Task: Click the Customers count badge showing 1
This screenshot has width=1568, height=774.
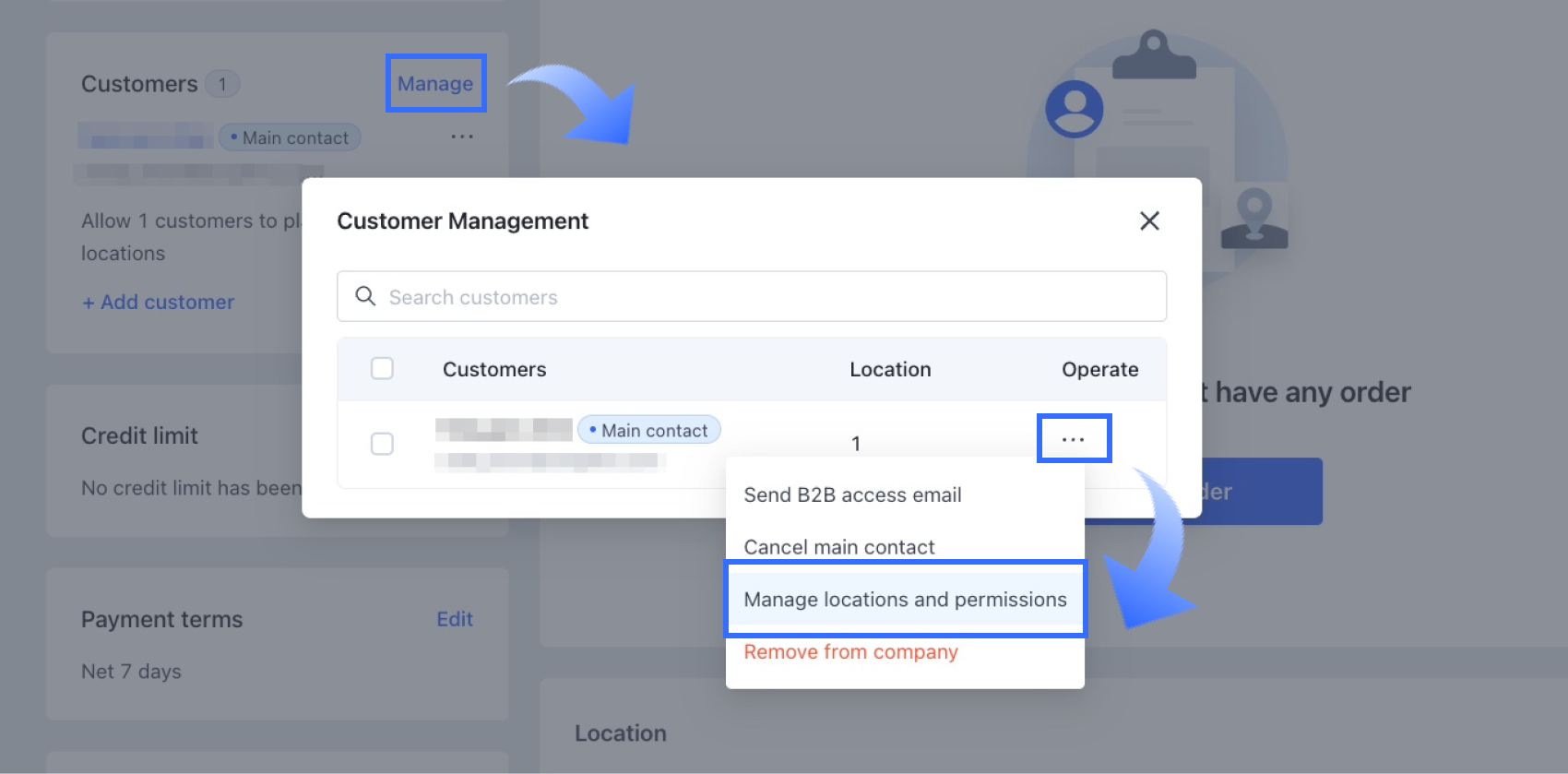Action: click(x=222, y=84)
